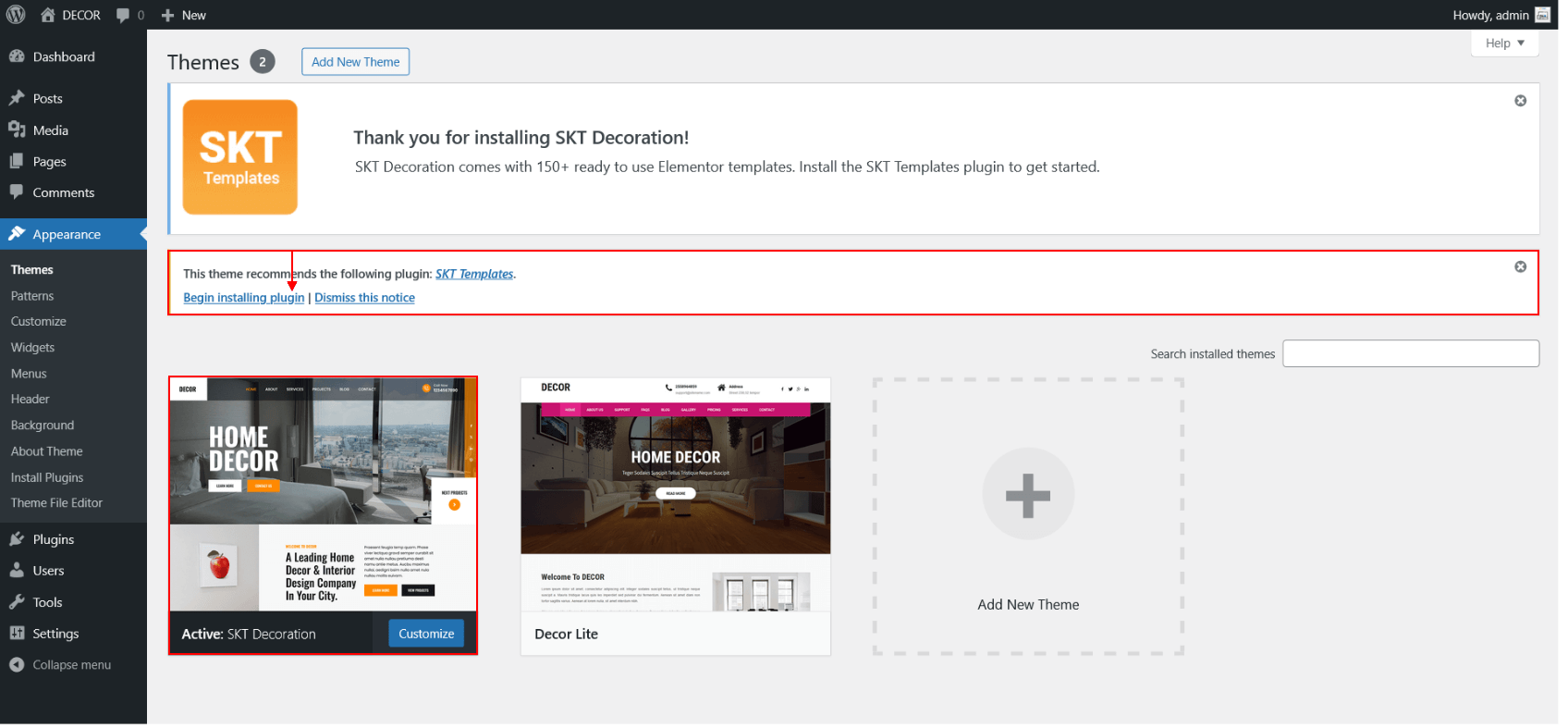
Task: Click the Pages icon in sidebar
Action: pyautogui.click(x=17, y=161)
